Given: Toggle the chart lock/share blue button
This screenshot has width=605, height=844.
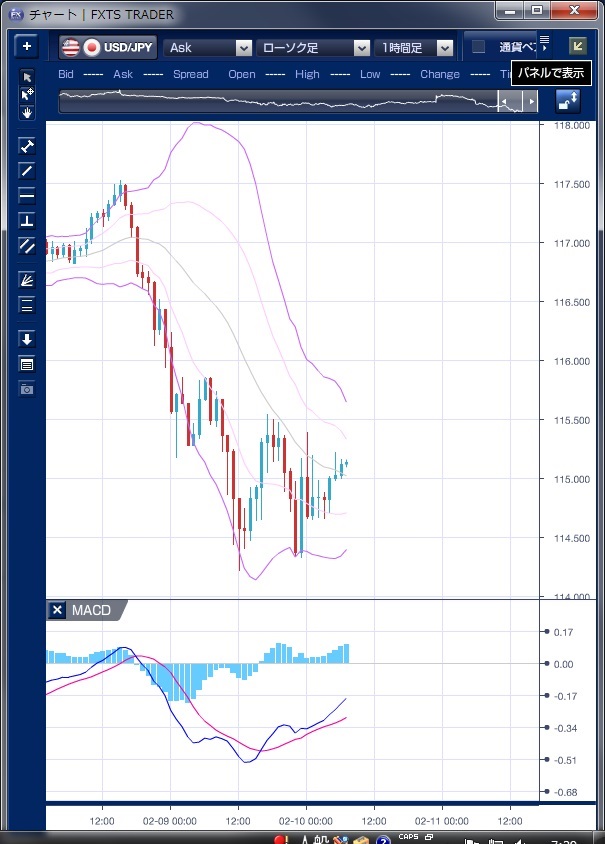Looking at the screenshot, I should click(x=568, y=100).
